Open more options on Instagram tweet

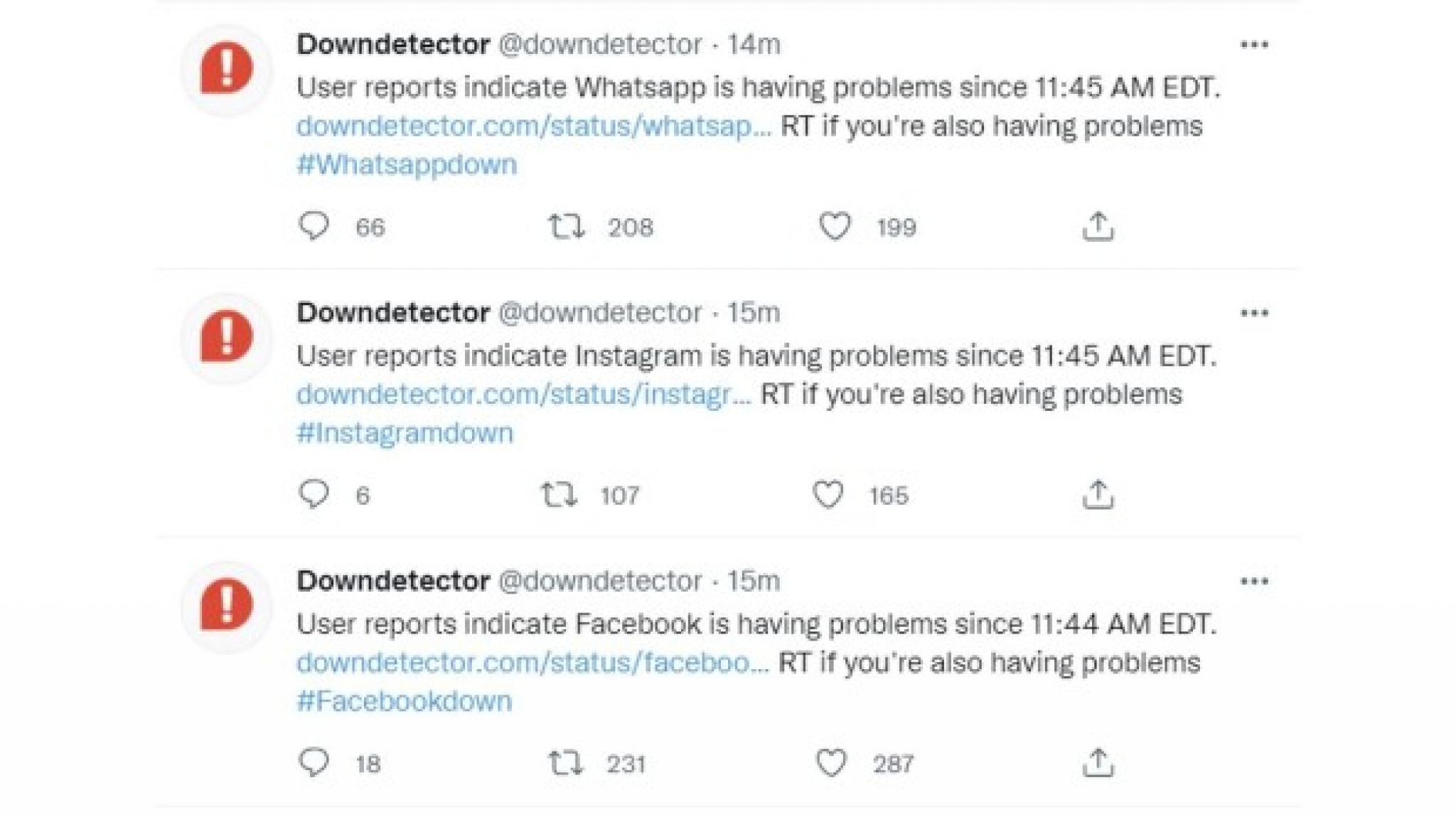(1254, 313)
